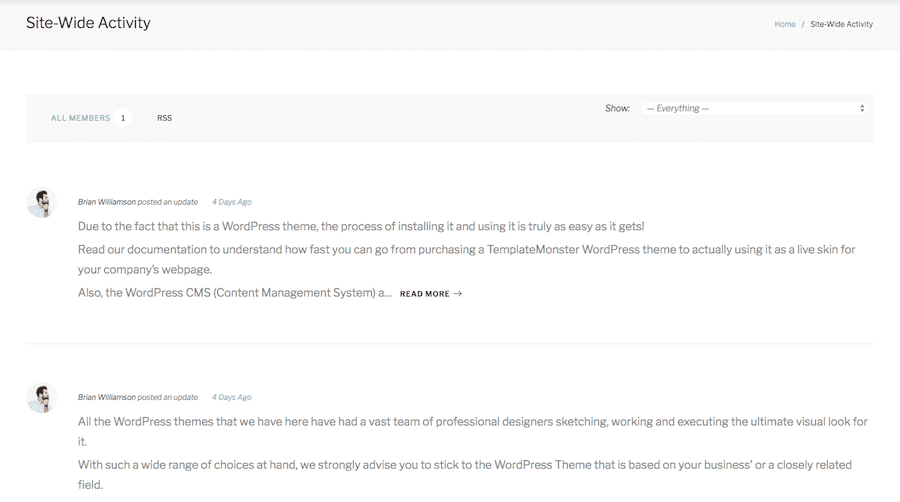Click the arrow icon beside READ MORE
The height and width of the screenshot is (502, 900).
[458, 294]
